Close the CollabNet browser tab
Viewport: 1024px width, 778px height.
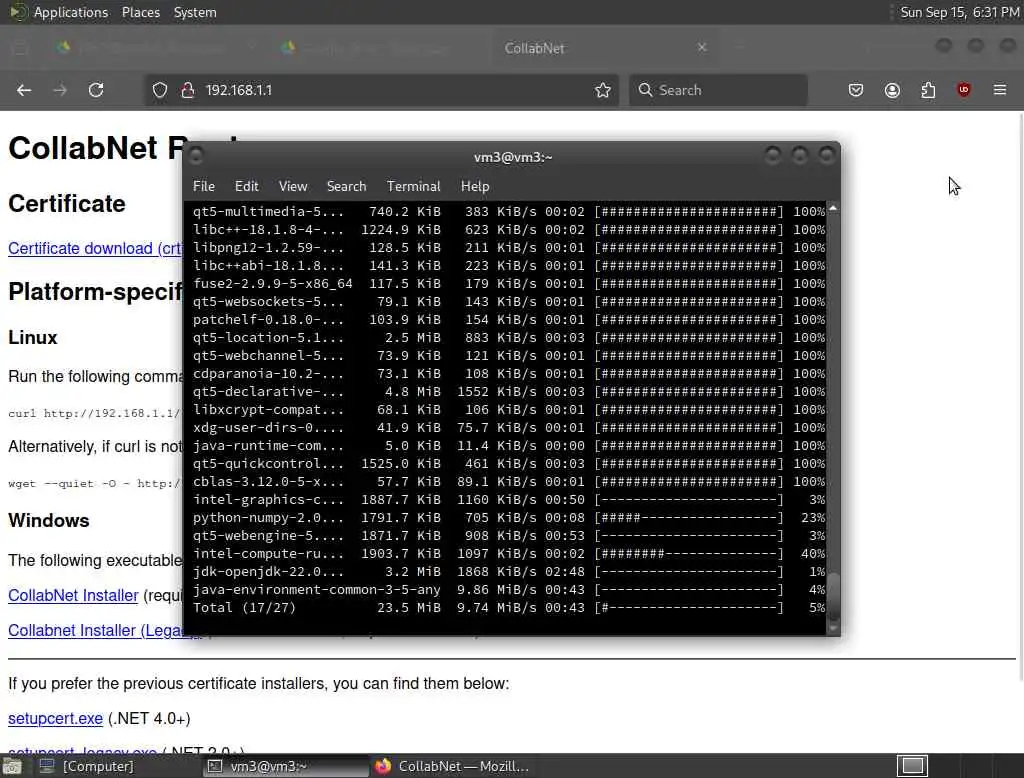click(x=702, y=47)
